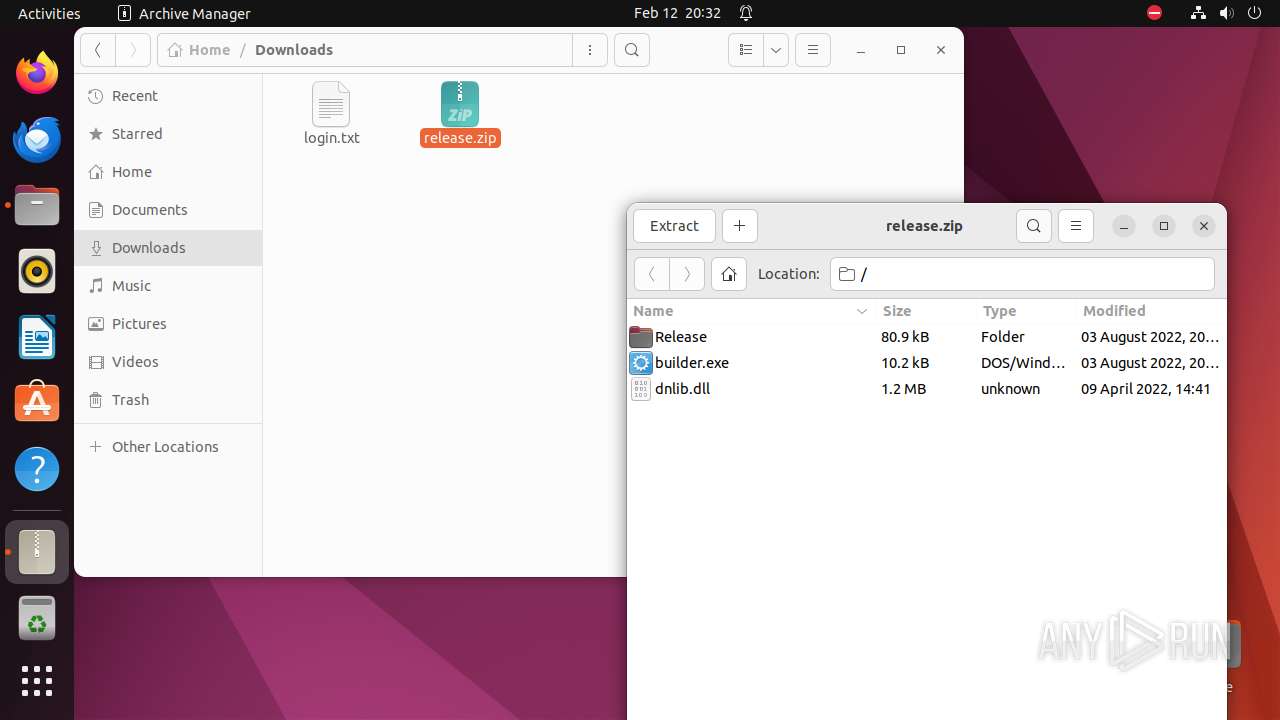Open Music in Files sidebar
This screenshot has height=720, width=1280.
(168, 286)
